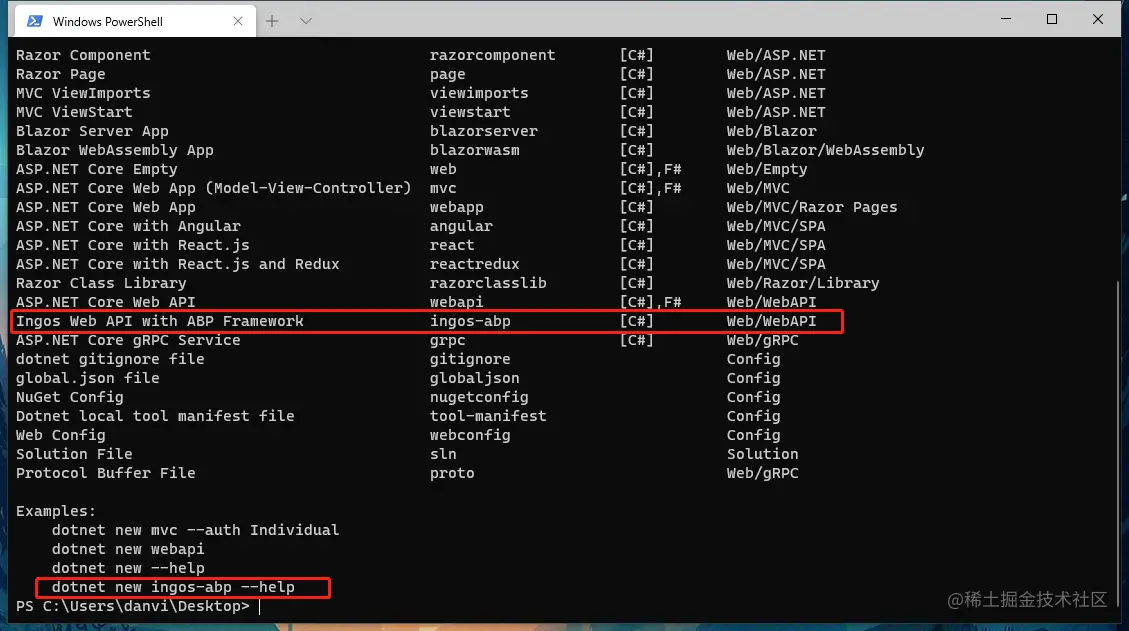1129x631 pixels.
Task: Click 'Ingos Web API with ABP Framework' text
Action: 160,321
